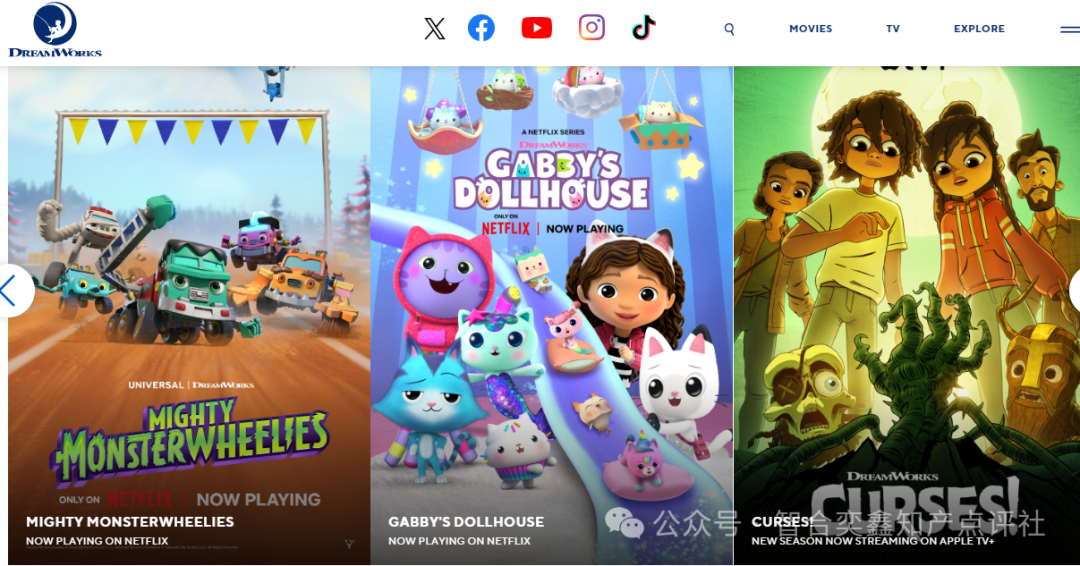This screenshot has height=566, width=1080.
Task: Click the search magnifier icon
Action: [729, 29]
